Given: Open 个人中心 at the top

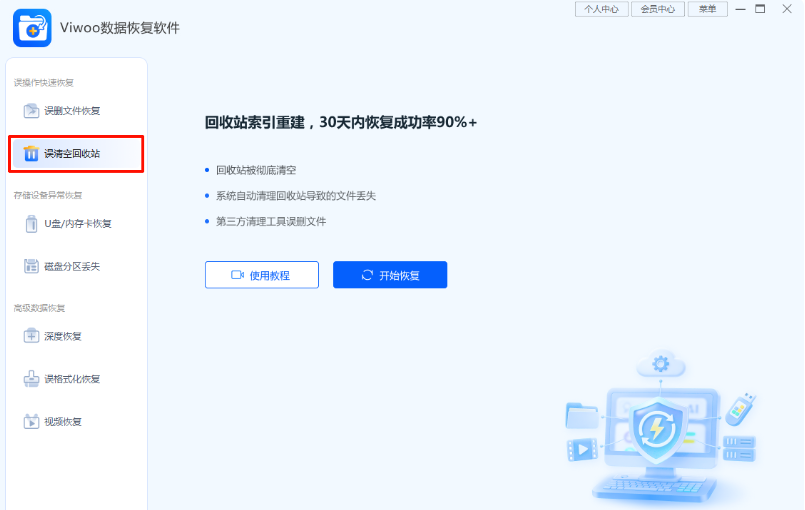Looking at the screenshot, I should click(x=602, y=9).
